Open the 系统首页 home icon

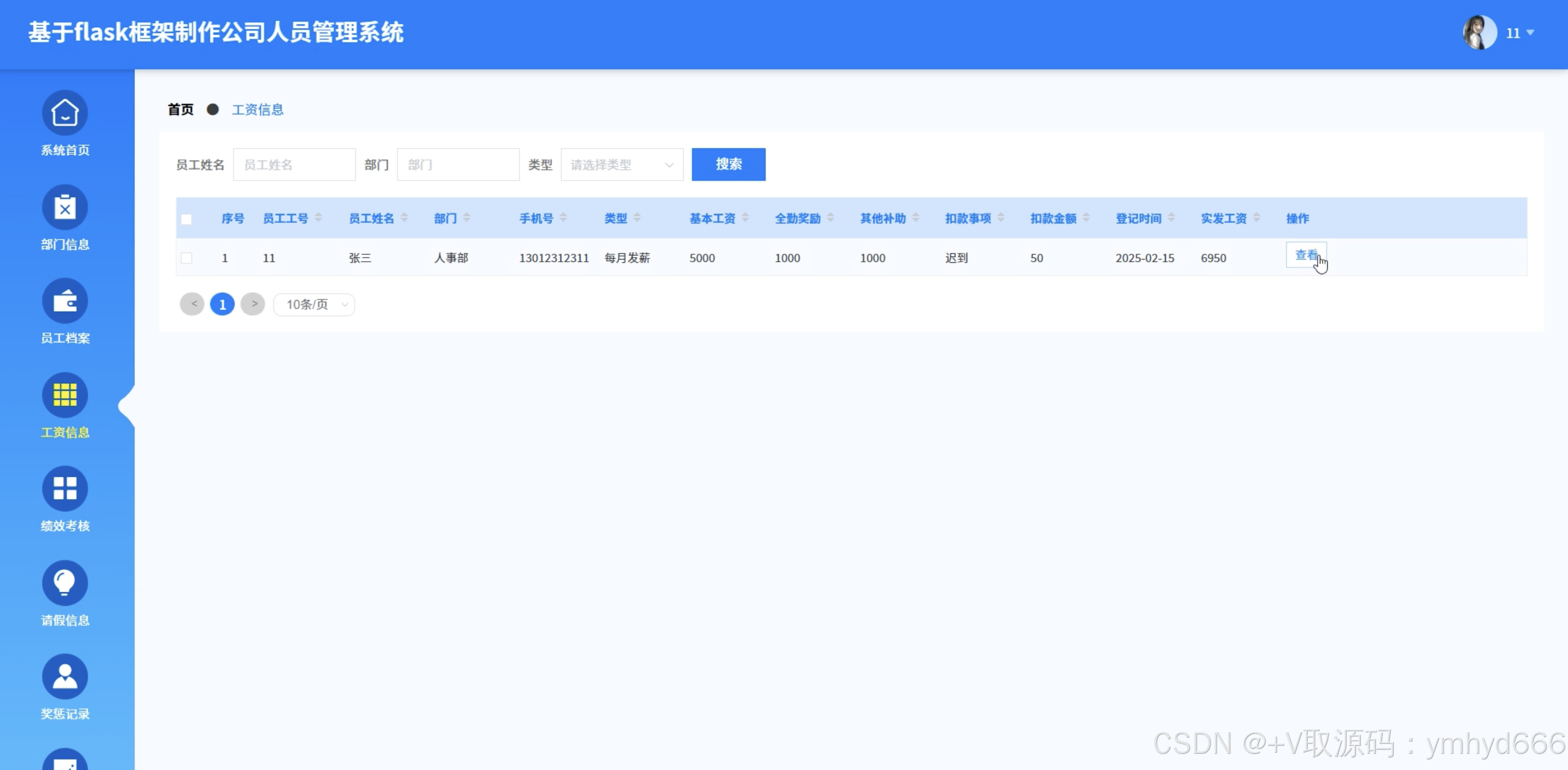click(x=65, y=113)
